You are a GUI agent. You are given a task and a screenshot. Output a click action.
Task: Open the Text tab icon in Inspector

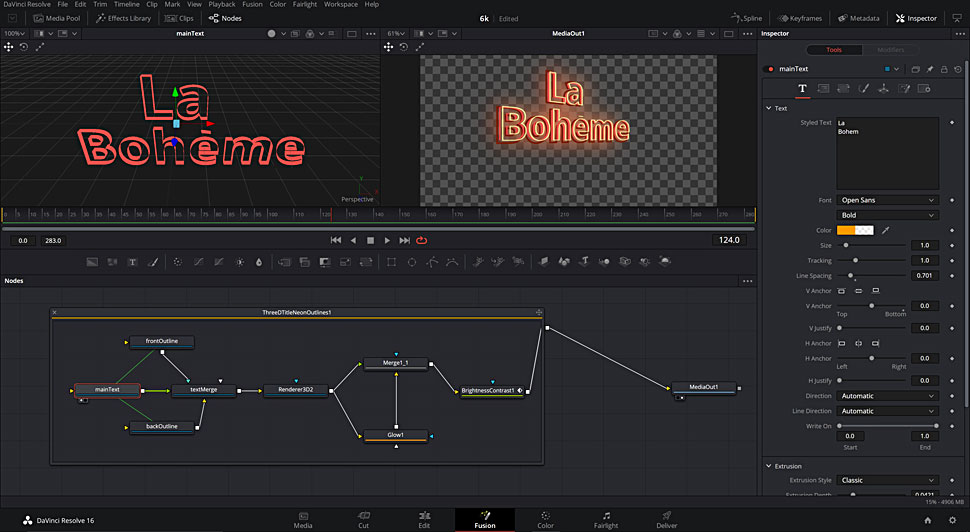point(802,88)
